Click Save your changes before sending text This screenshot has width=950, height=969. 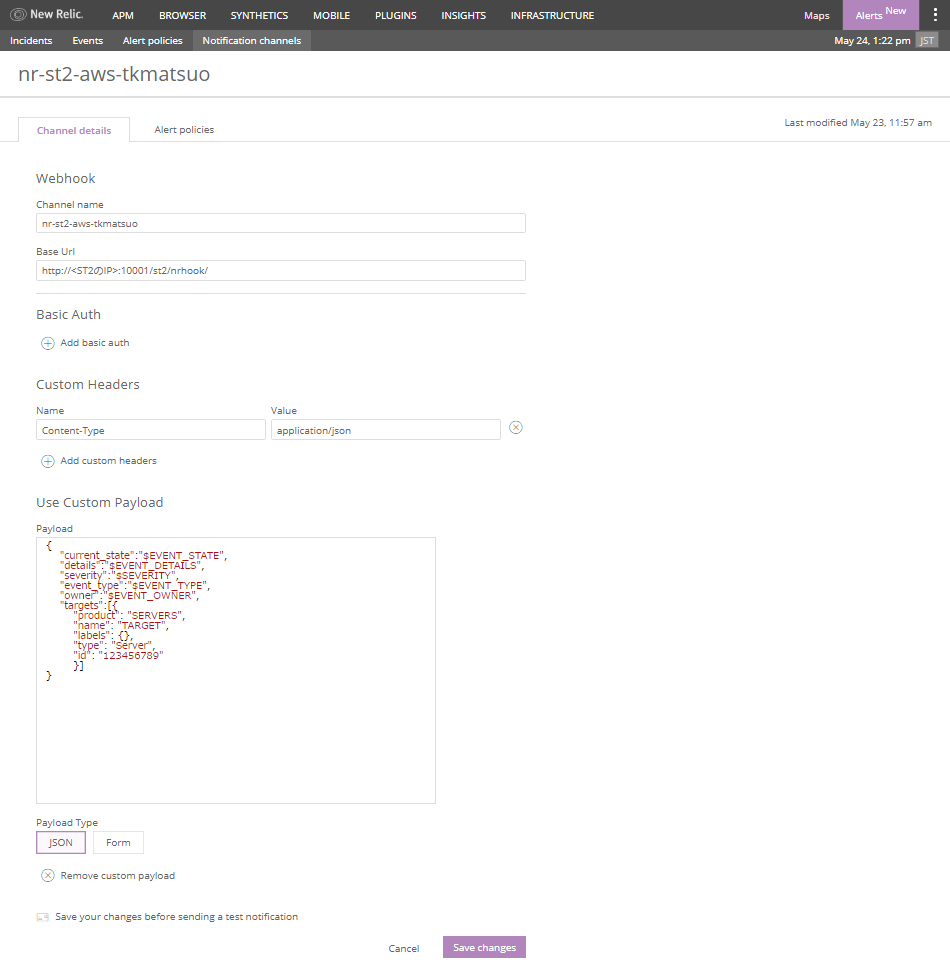click(176, 916)
